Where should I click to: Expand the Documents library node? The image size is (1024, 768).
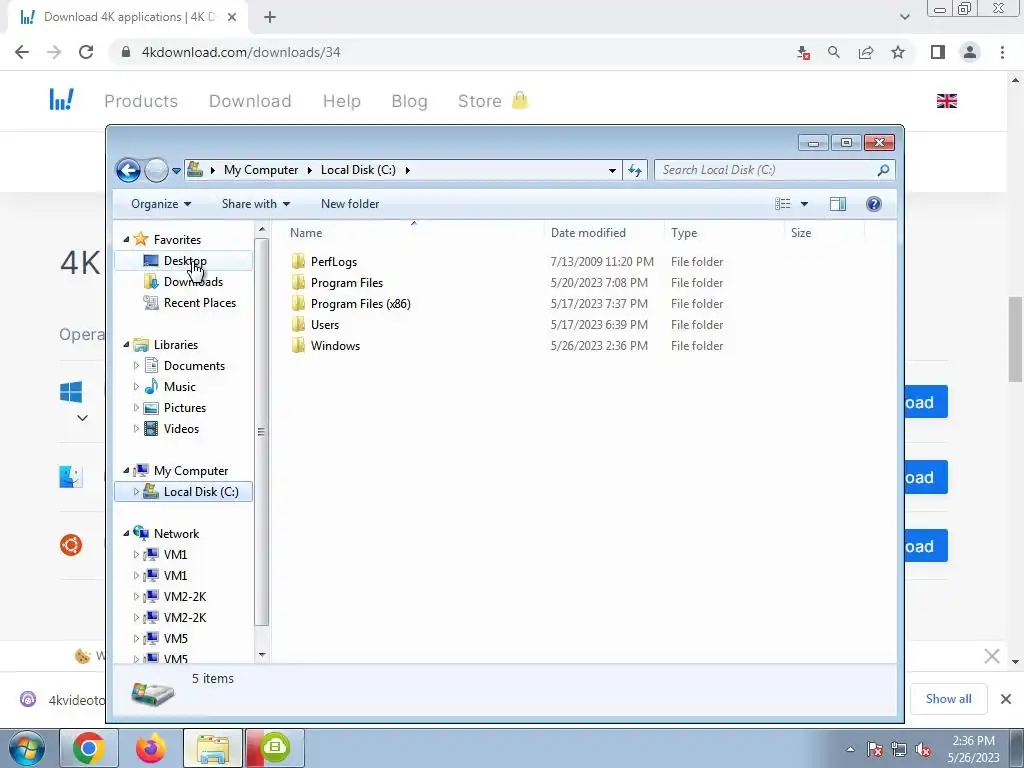point(136,366)
